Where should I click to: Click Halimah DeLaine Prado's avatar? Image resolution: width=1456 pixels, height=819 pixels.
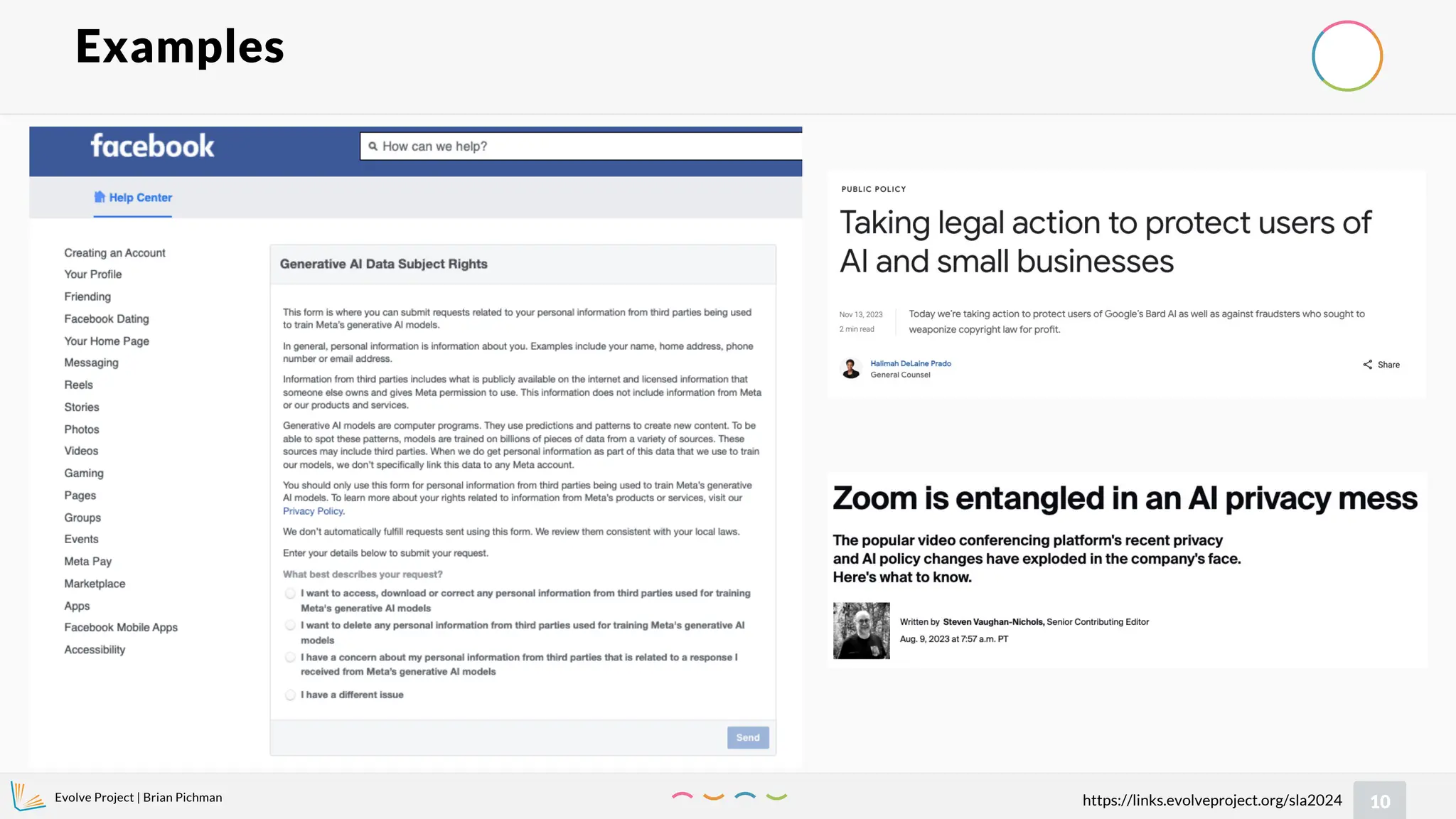(x=850, y=368)
